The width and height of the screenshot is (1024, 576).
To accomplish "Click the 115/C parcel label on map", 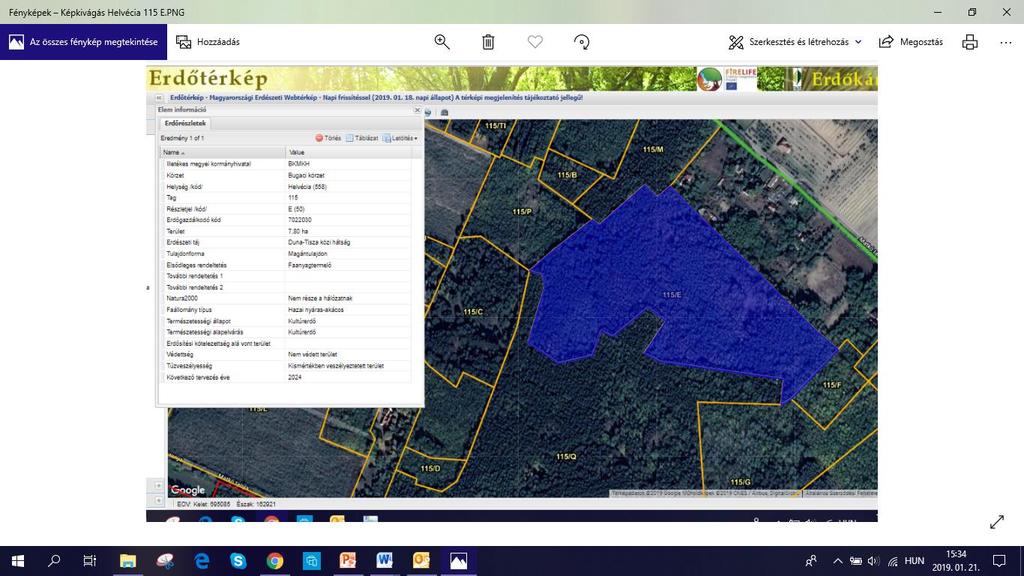I will 473,312.
